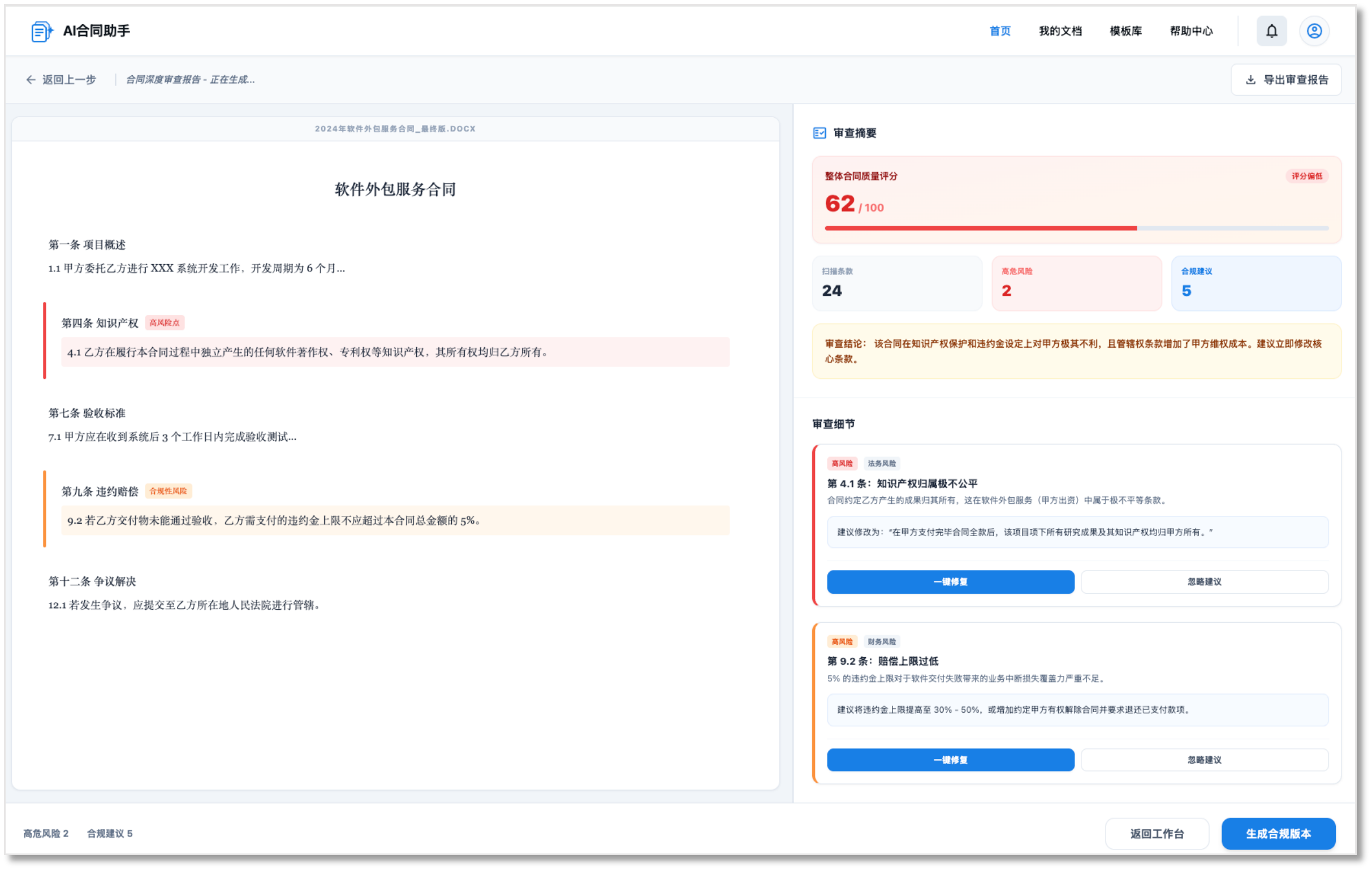Click the 审查细节 section heading

pos(833,424)
